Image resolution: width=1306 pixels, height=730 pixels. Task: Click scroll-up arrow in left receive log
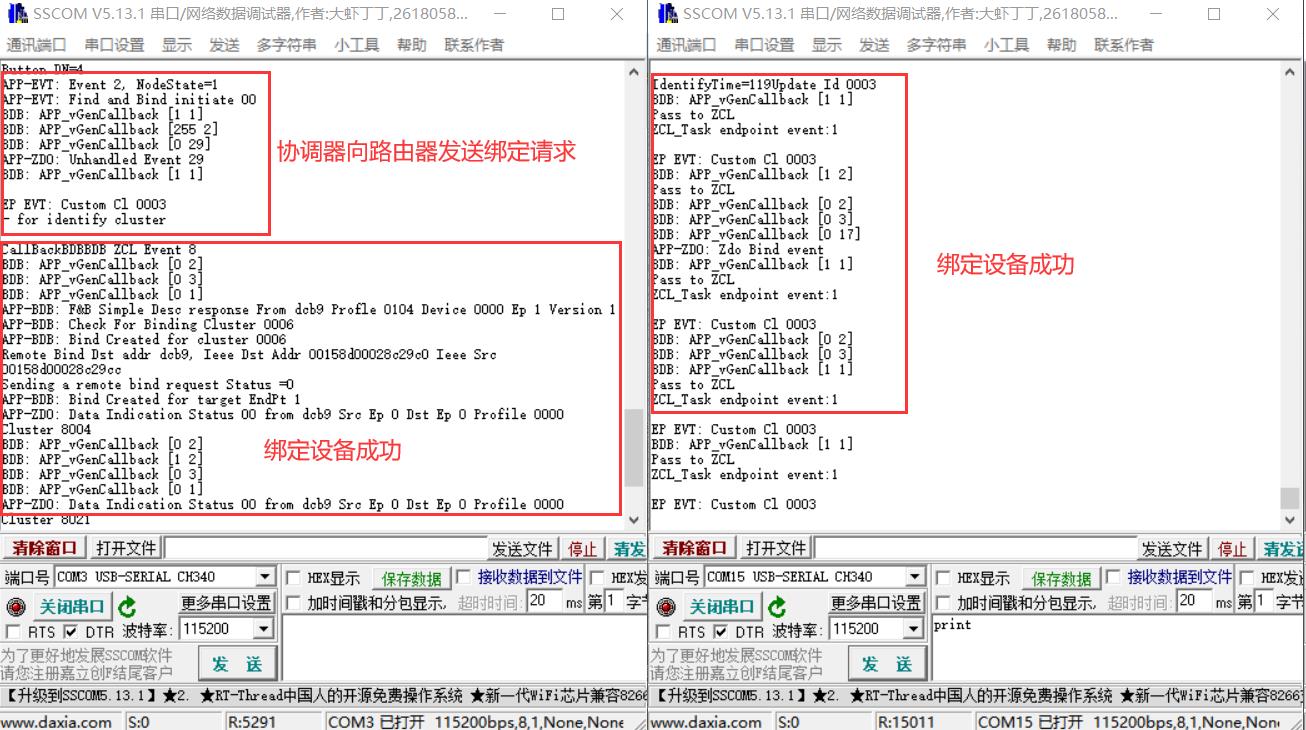[x=634, y=72]
